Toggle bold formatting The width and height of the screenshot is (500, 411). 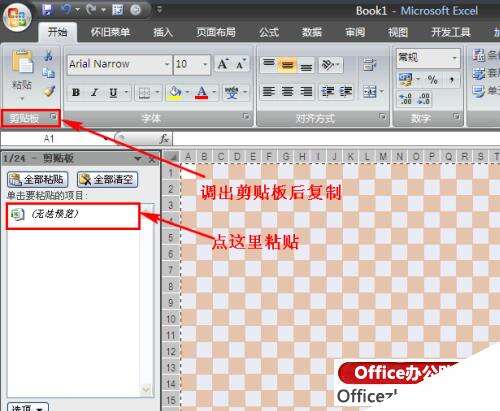pyautogui.click(x=76, y=92)
